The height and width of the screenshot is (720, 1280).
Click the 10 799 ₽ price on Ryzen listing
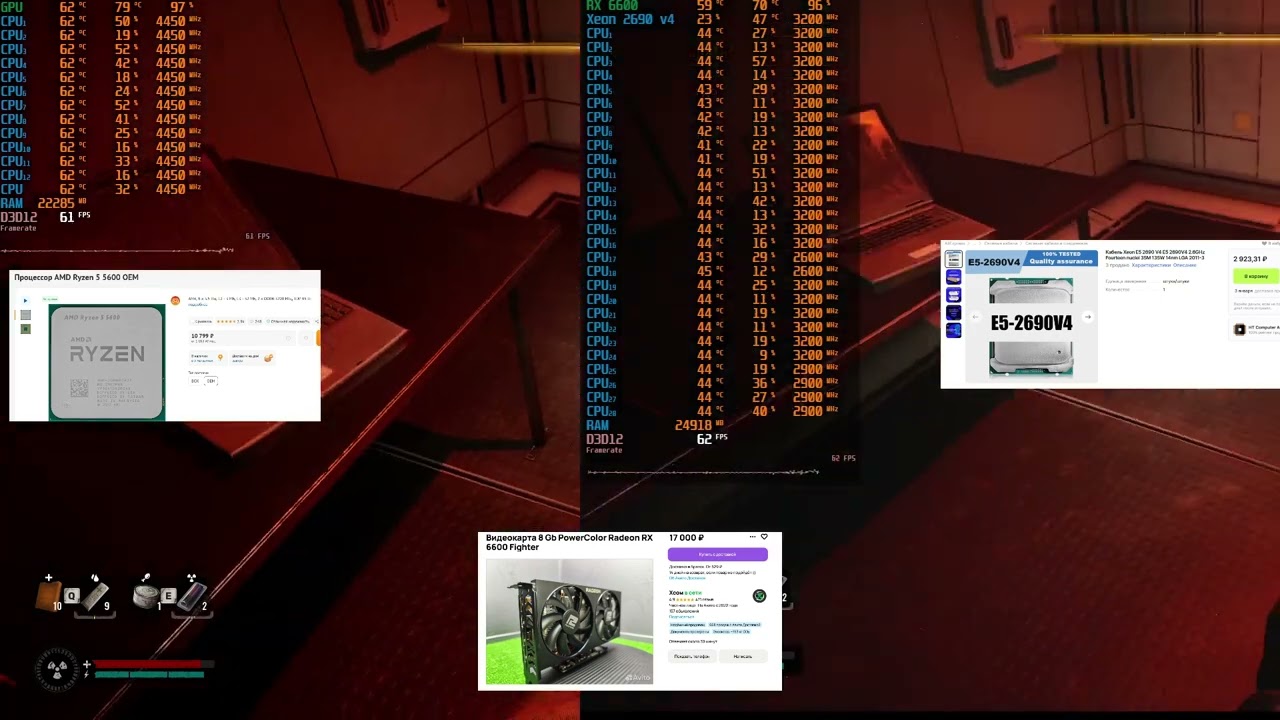coord(203,335)
